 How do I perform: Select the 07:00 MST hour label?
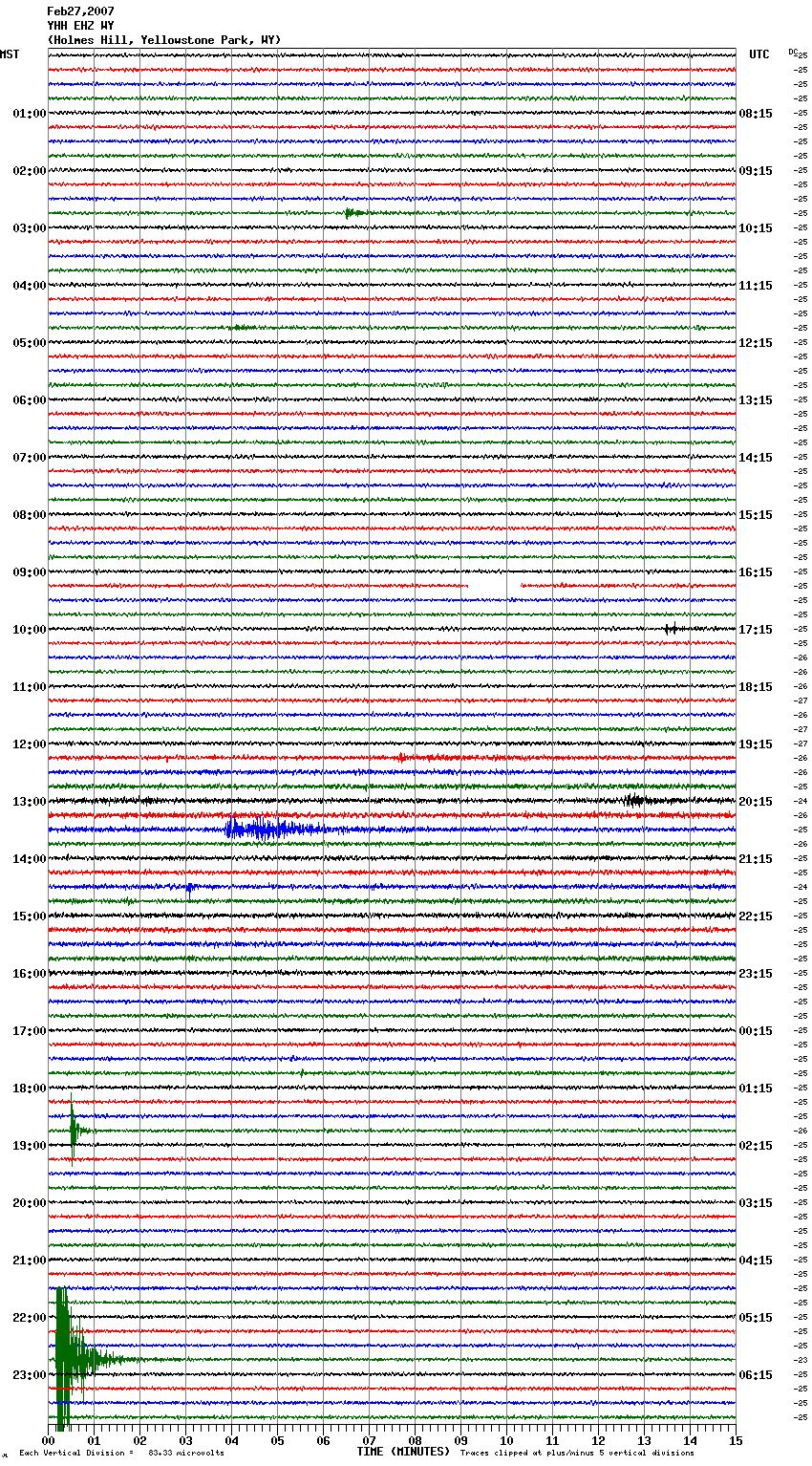[30, 458]
